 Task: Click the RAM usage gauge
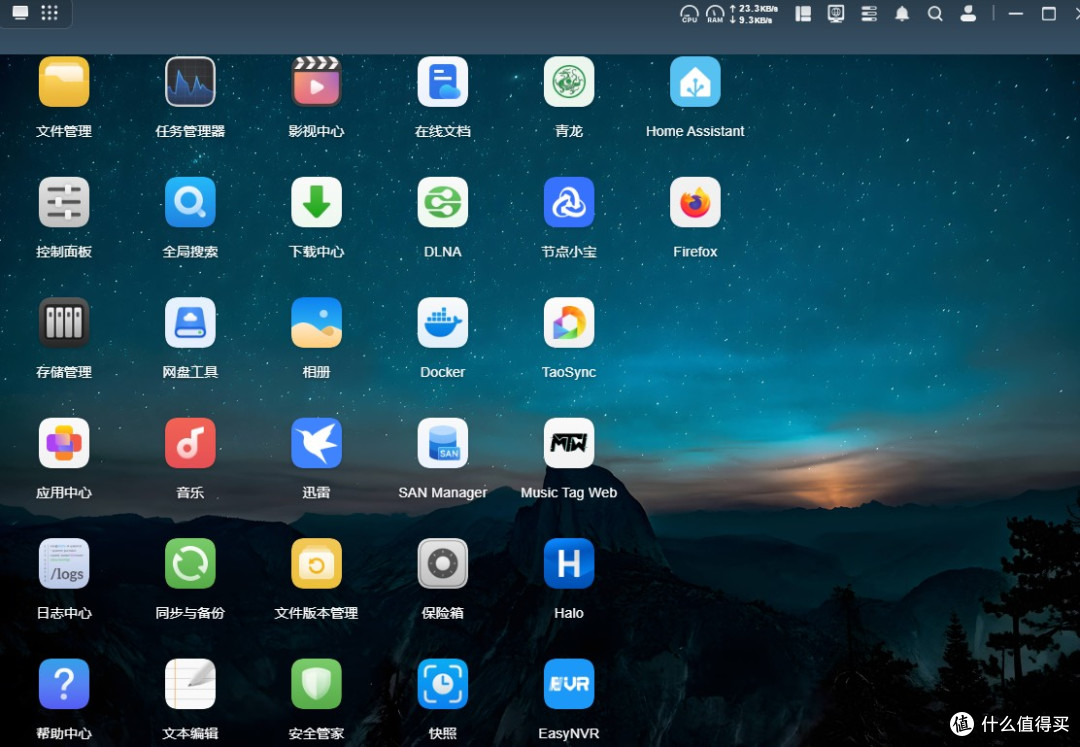(715, 14)
